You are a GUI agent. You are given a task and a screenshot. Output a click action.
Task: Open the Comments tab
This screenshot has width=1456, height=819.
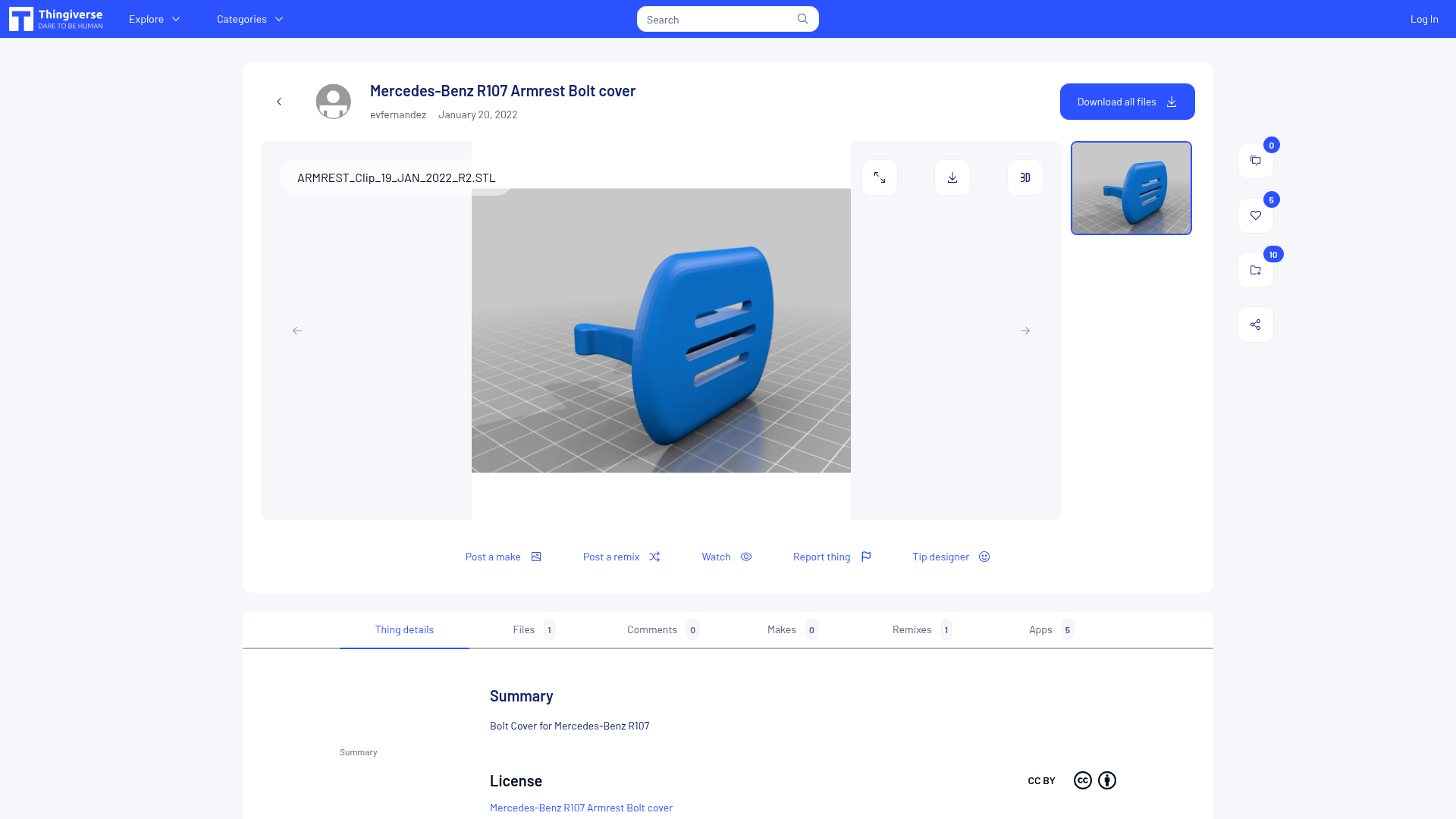tap(663, 629)
